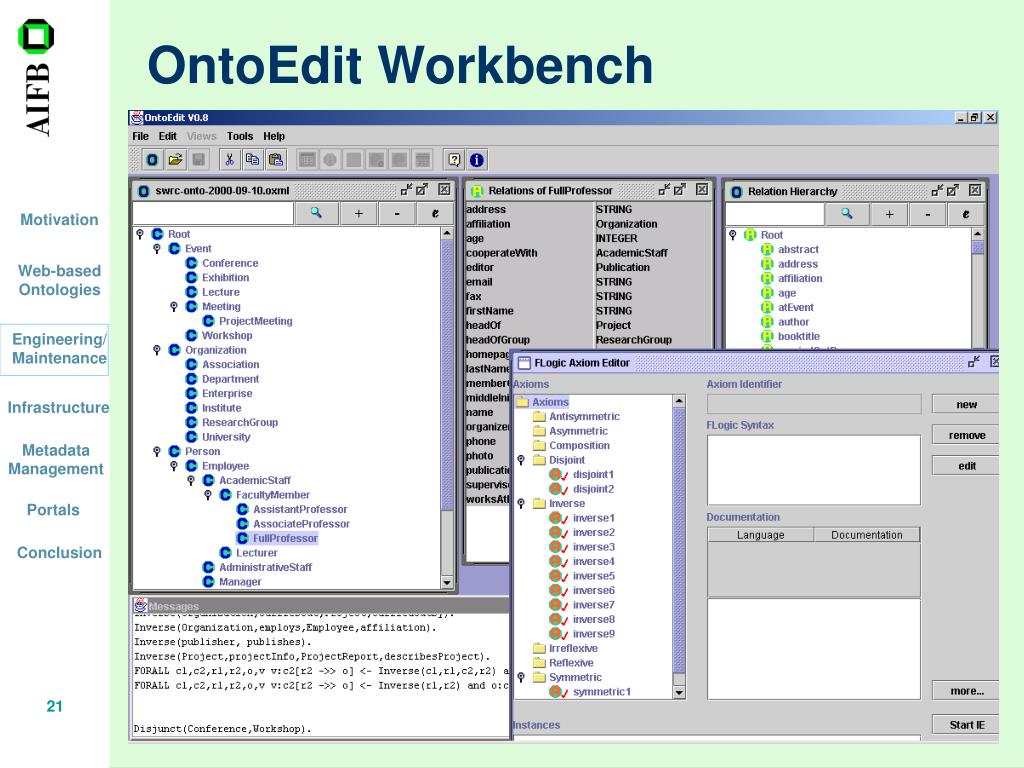This screenshot has width=1024, height=768.
Task: Click the 'abstract' relation icon
Action: pyautogui.click(x=767, y=249)
